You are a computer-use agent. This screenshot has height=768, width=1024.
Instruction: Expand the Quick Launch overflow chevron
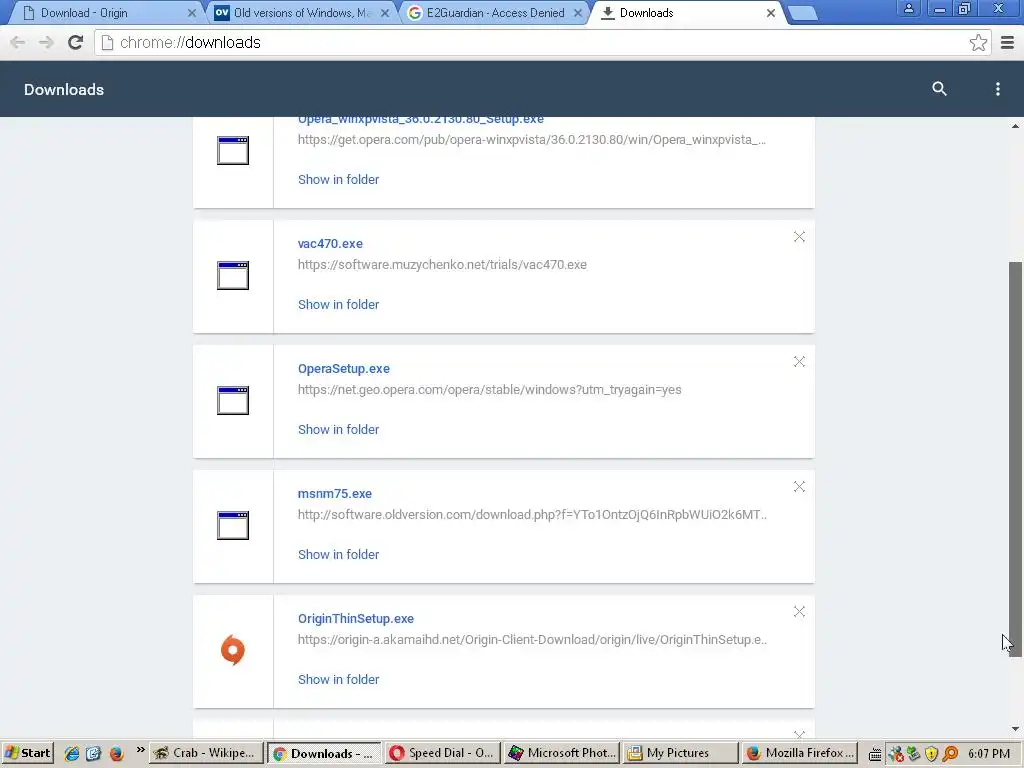click(140, 750)
